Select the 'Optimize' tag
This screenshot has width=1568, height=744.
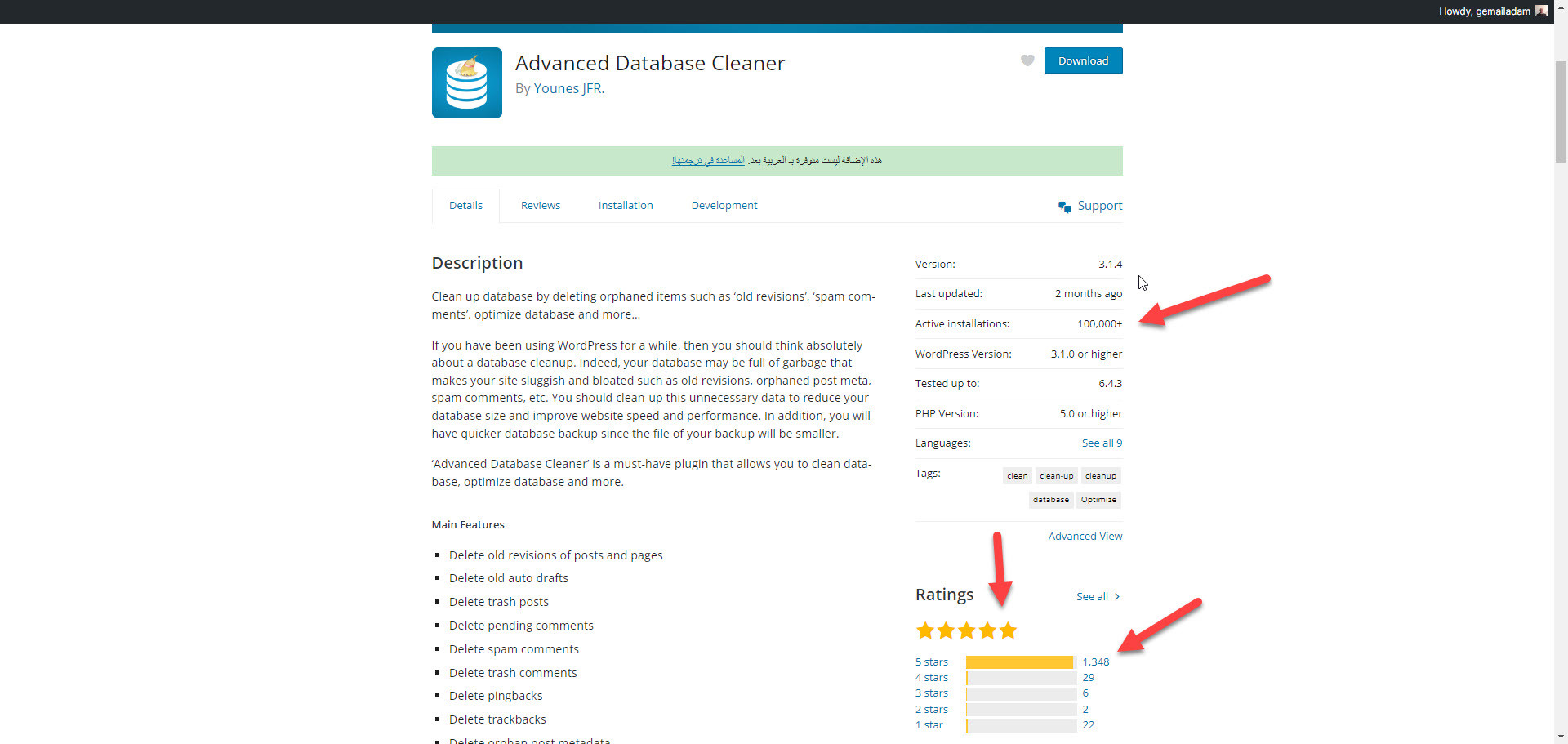click(x=1098, y=500)
